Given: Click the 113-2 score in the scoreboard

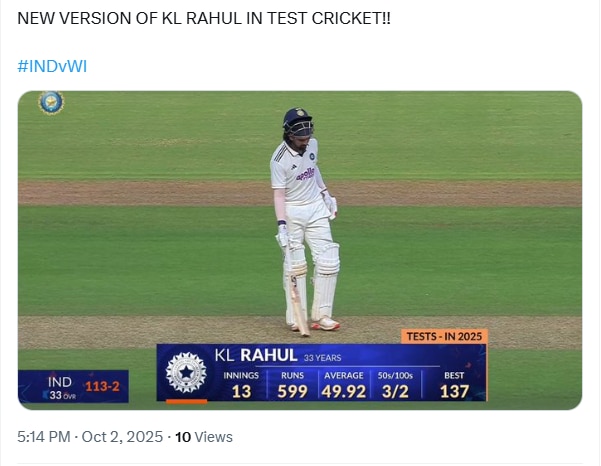Looking at the screenshot, I should tap(102, 386).
